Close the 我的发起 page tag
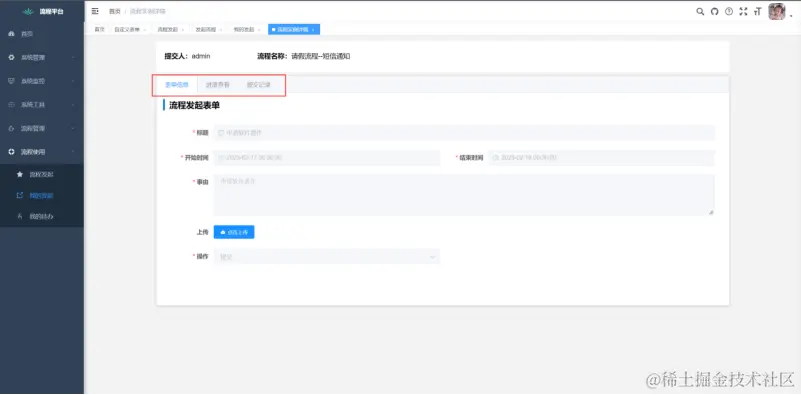Viewport: 801px width, 395px height. click(260, 30)
